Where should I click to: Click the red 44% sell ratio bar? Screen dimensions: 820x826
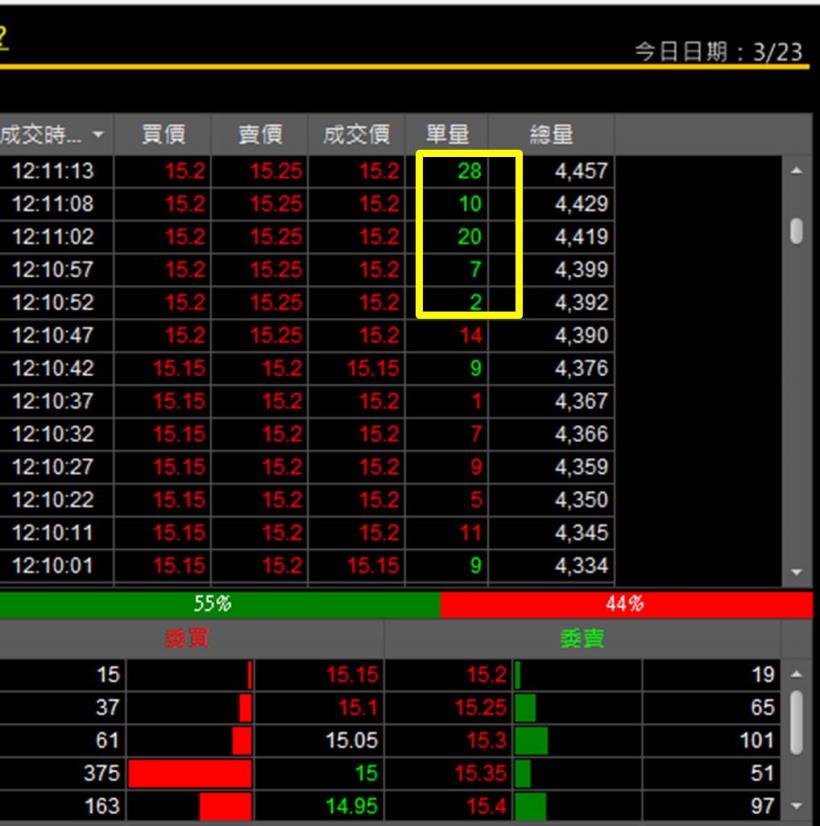[x=626, y=604]
